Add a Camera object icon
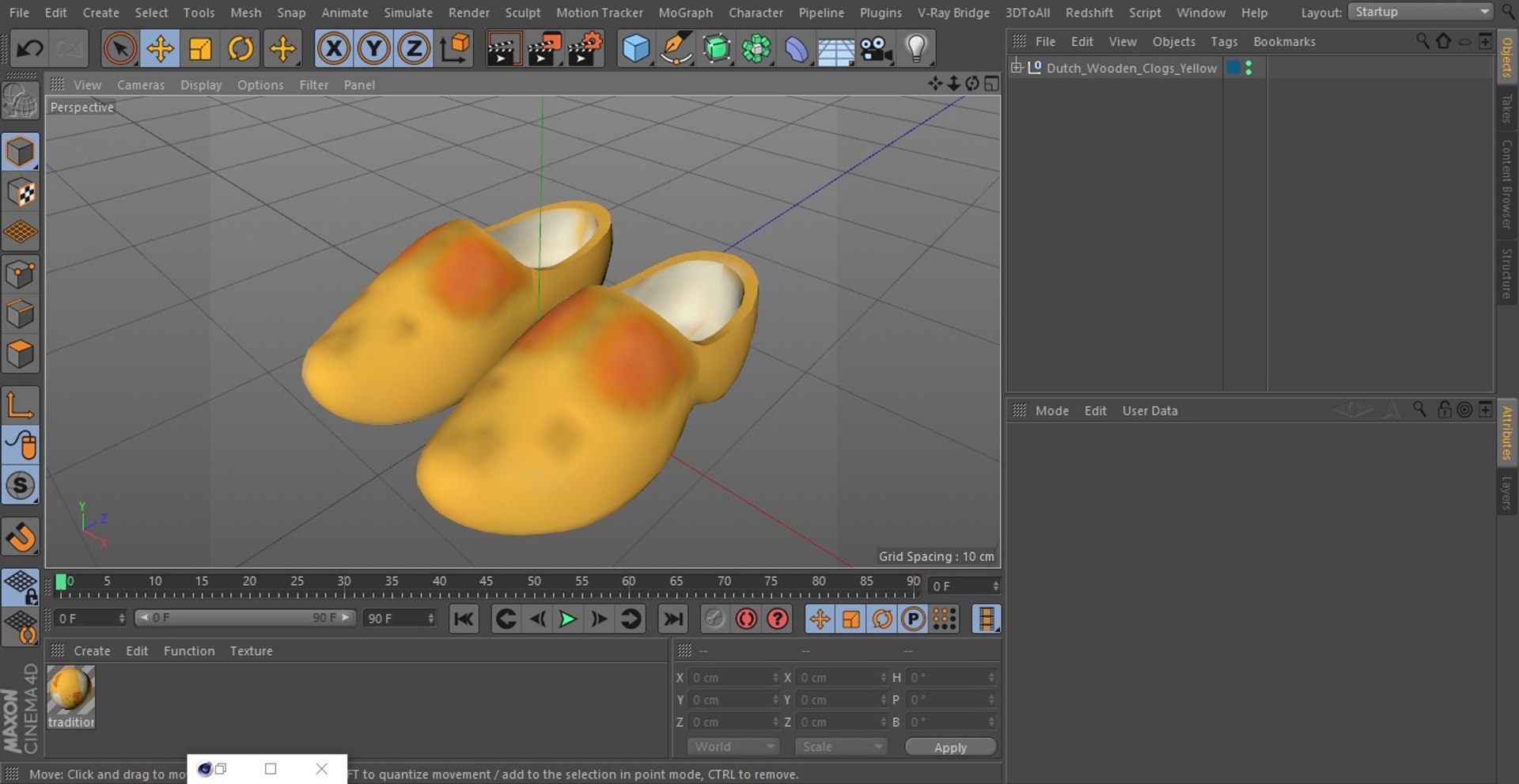The image size is (1519, 784). tap(877, 49)
